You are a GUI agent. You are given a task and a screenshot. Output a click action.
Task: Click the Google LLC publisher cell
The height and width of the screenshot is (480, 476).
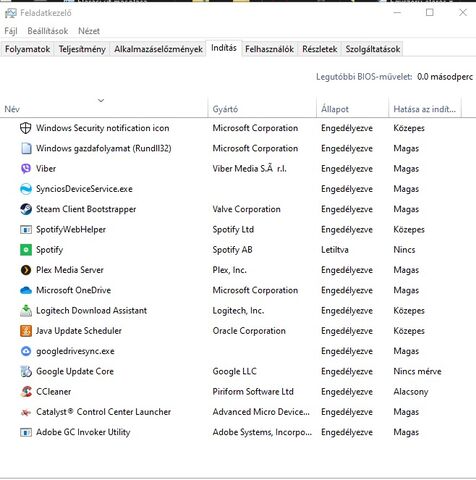tap(234, 371)
